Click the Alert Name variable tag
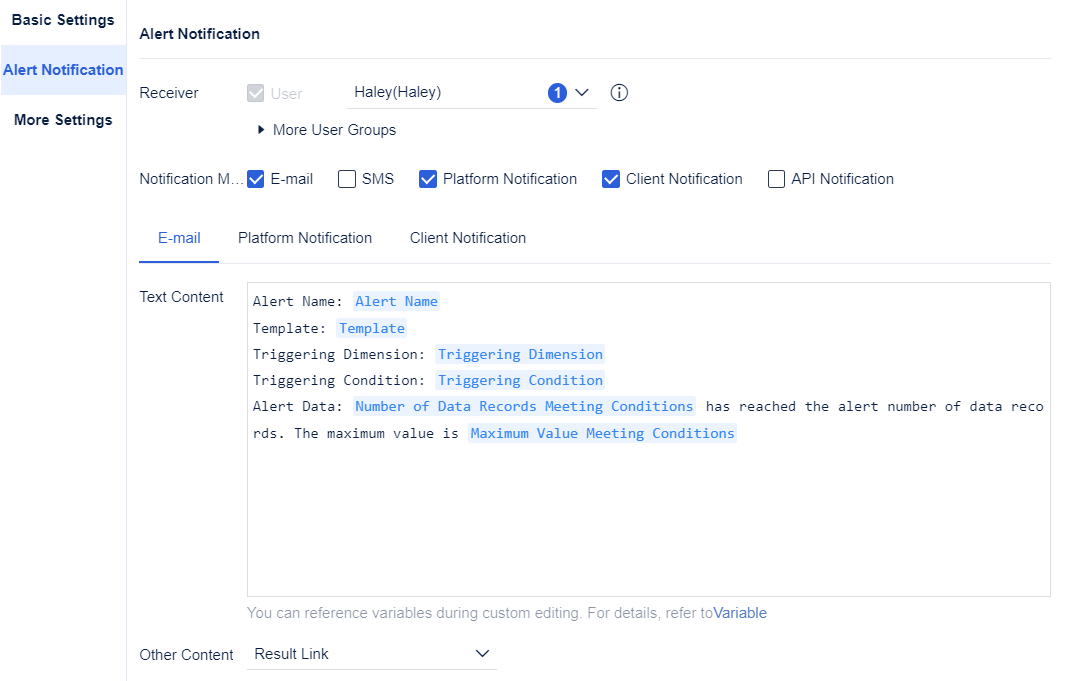 397,302
